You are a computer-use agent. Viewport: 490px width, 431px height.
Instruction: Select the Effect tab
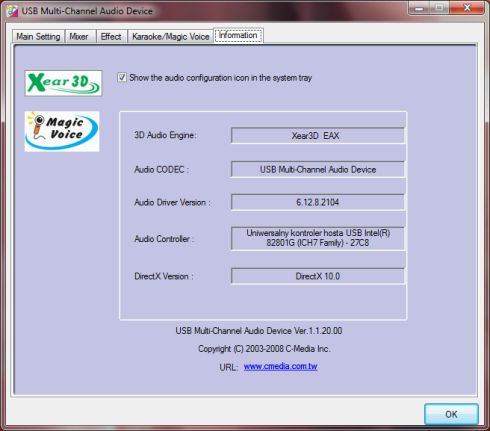(111, 36)
